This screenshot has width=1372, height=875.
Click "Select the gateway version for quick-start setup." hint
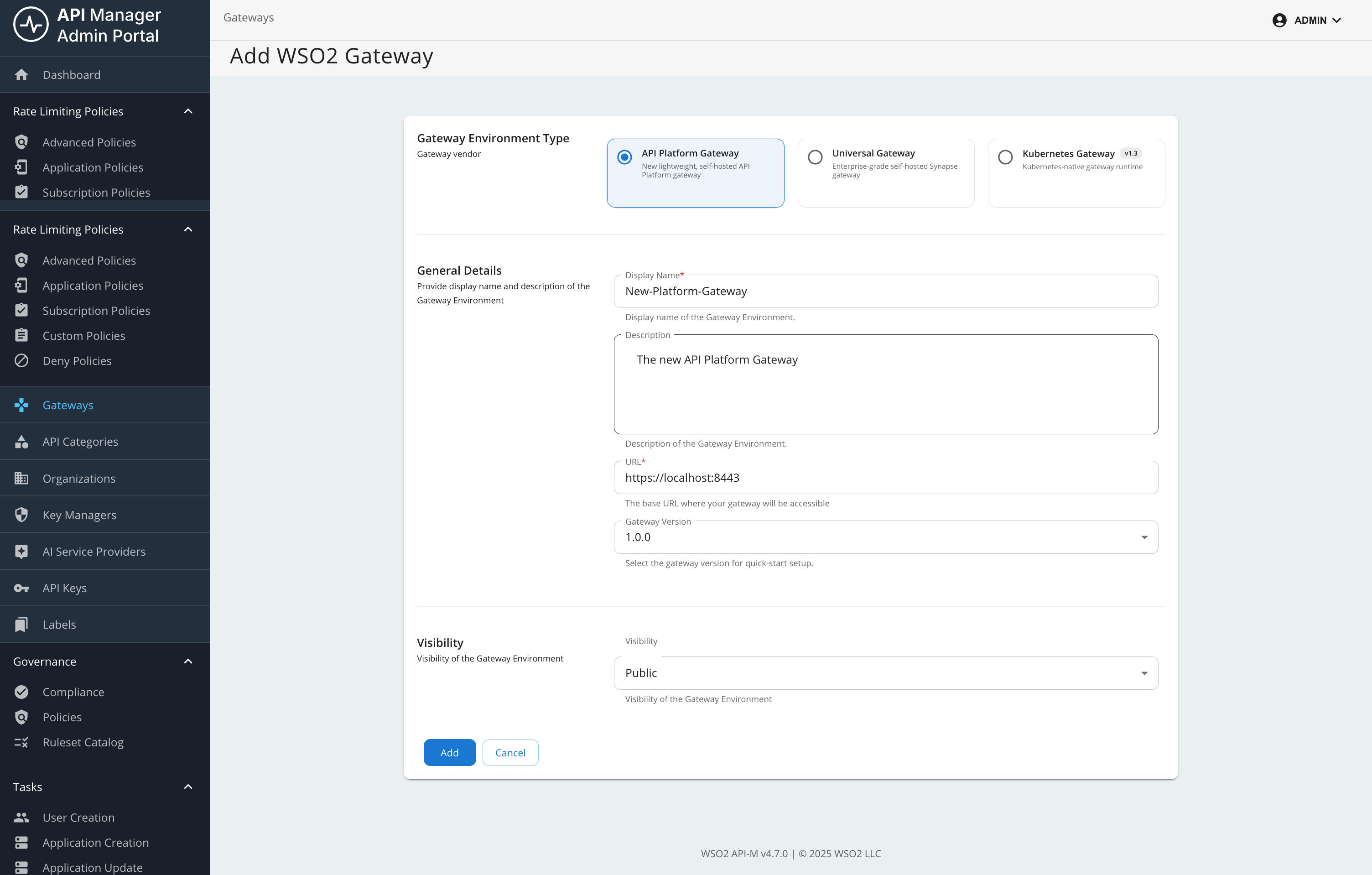(719, 563)
